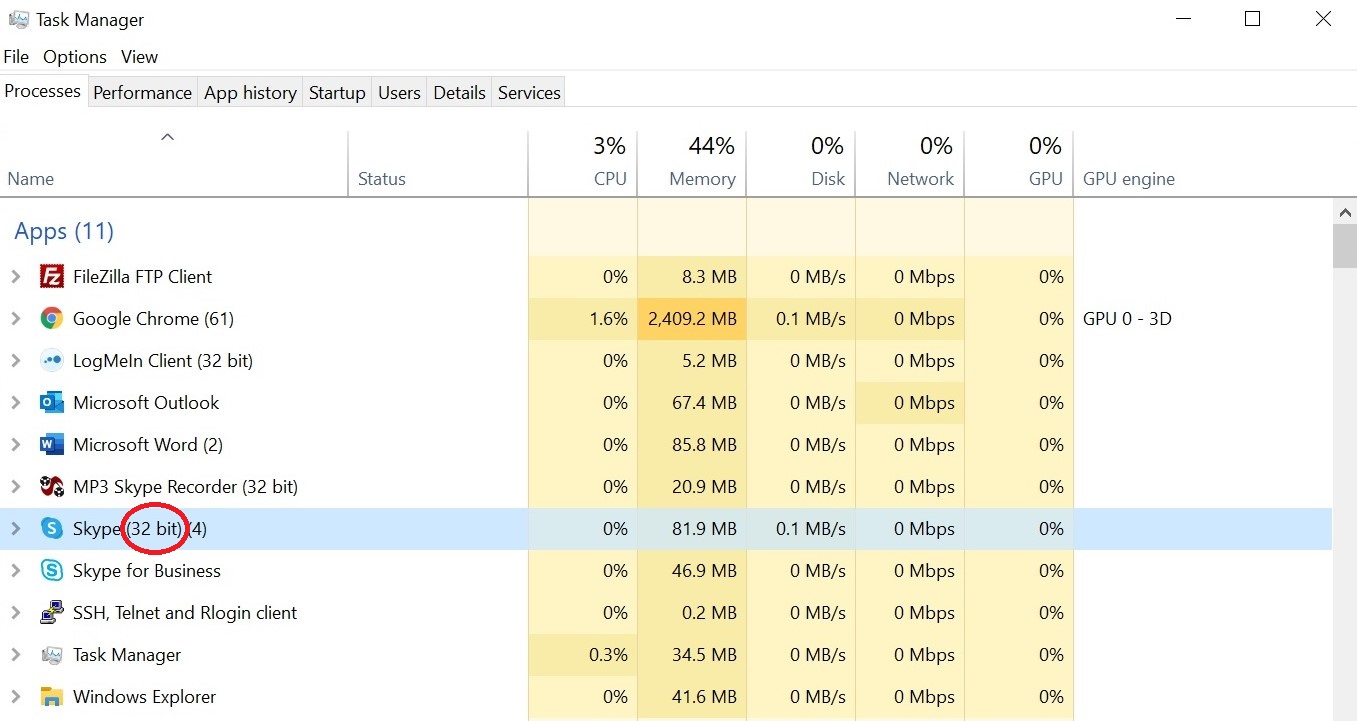Select the MP3 Skype Recorder (32 bit) name

click(x=185, y=487)
